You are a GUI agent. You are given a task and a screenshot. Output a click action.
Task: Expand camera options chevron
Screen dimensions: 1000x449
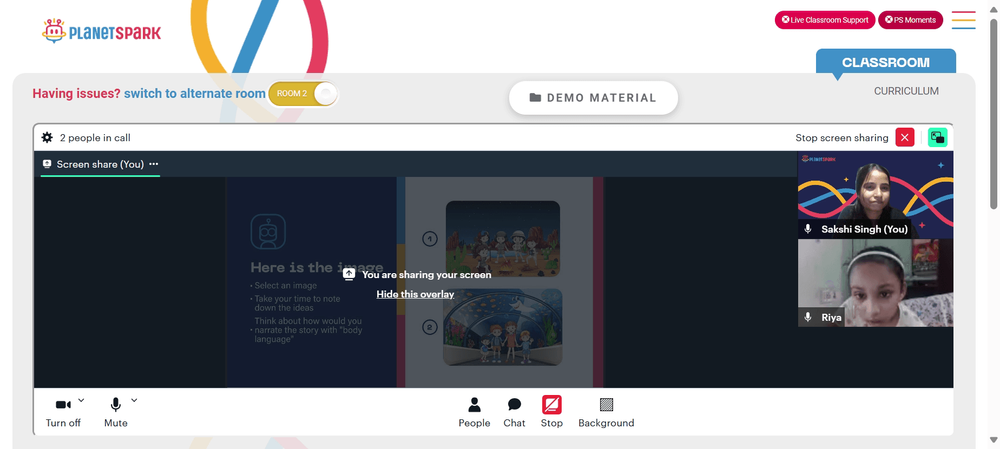pos(81,401)
